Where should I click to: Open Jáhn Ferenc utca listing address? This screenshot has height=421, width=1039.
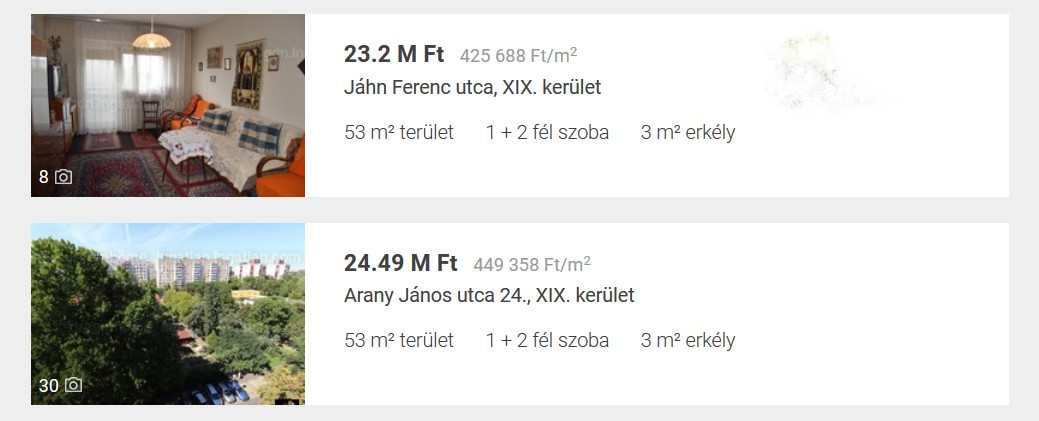coord(472,87)
